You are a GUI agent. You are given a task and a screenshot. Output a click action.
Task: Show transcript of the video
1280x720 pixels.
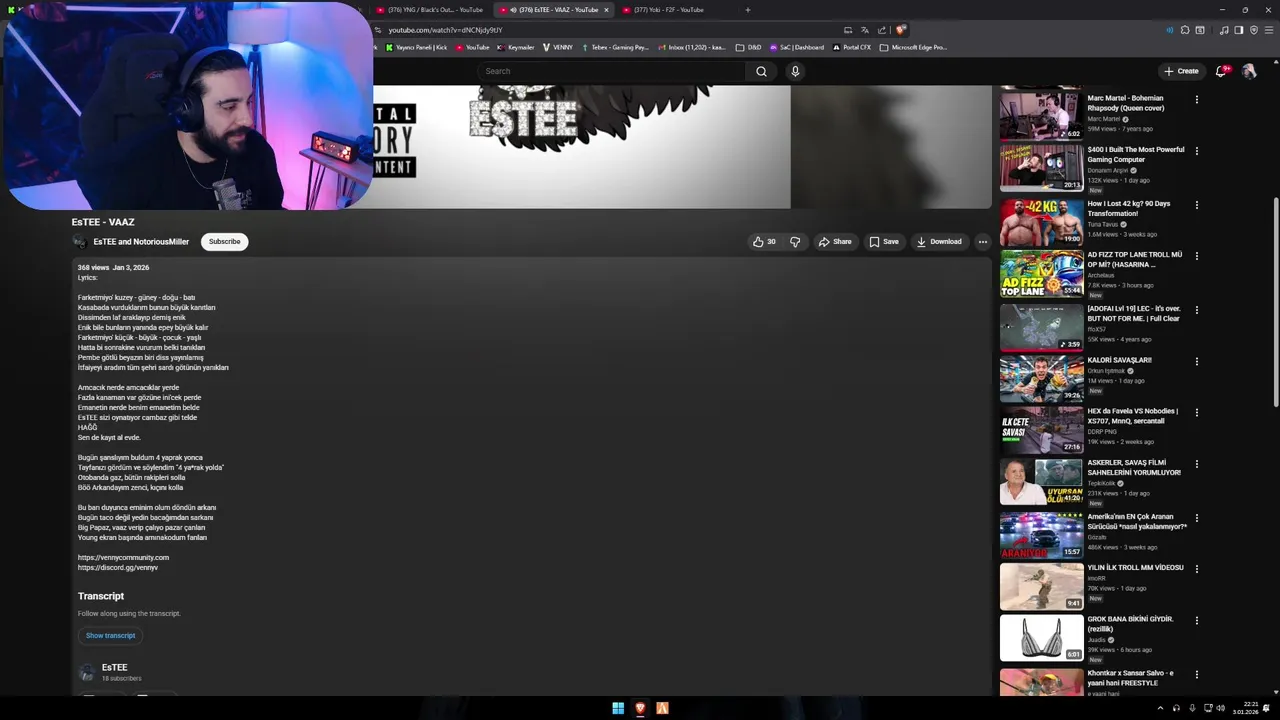click(110, 635)
